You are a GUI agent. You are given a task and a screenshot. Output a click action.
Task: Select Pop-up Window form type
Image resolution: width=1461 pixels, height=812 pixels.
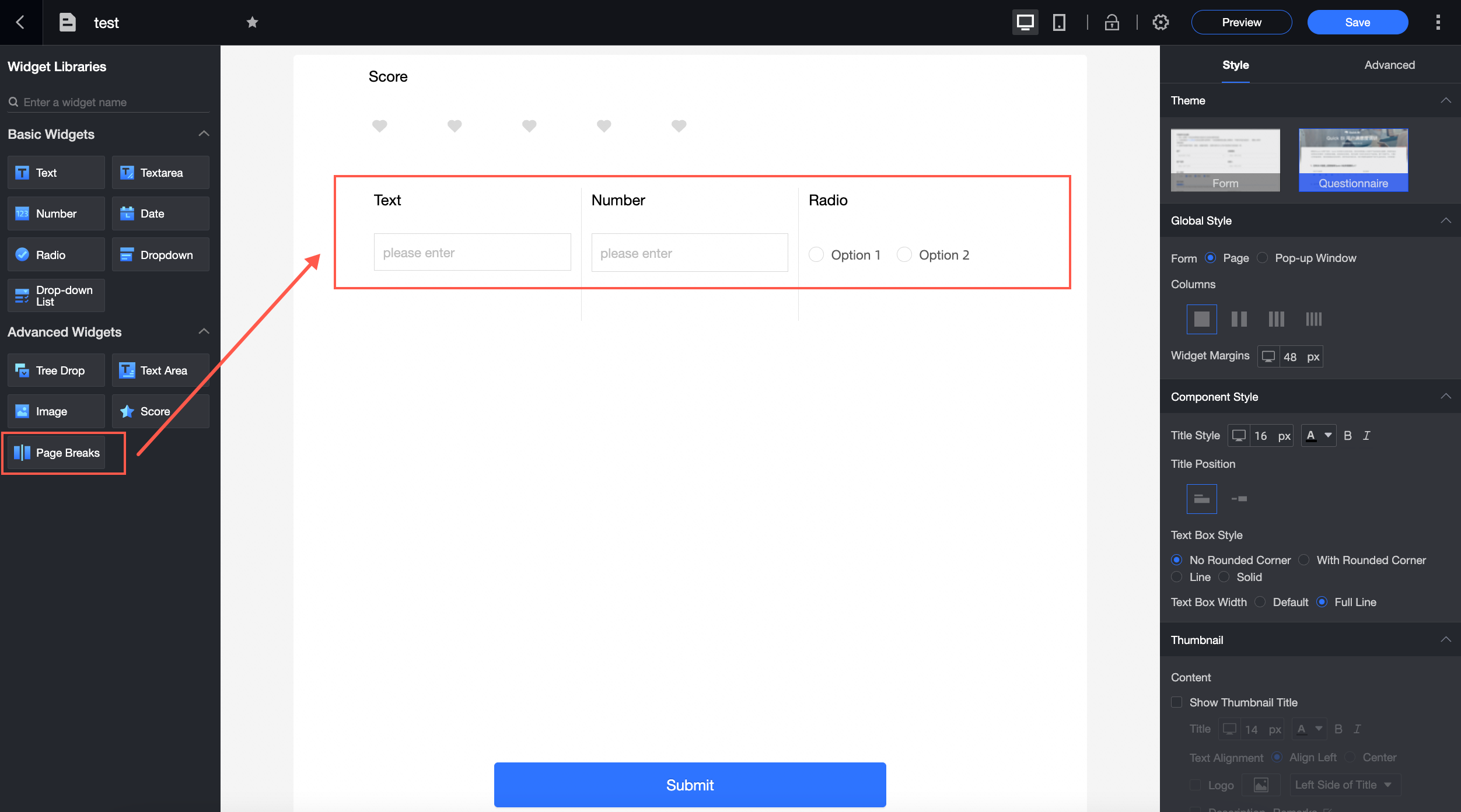coord(1263,258)
